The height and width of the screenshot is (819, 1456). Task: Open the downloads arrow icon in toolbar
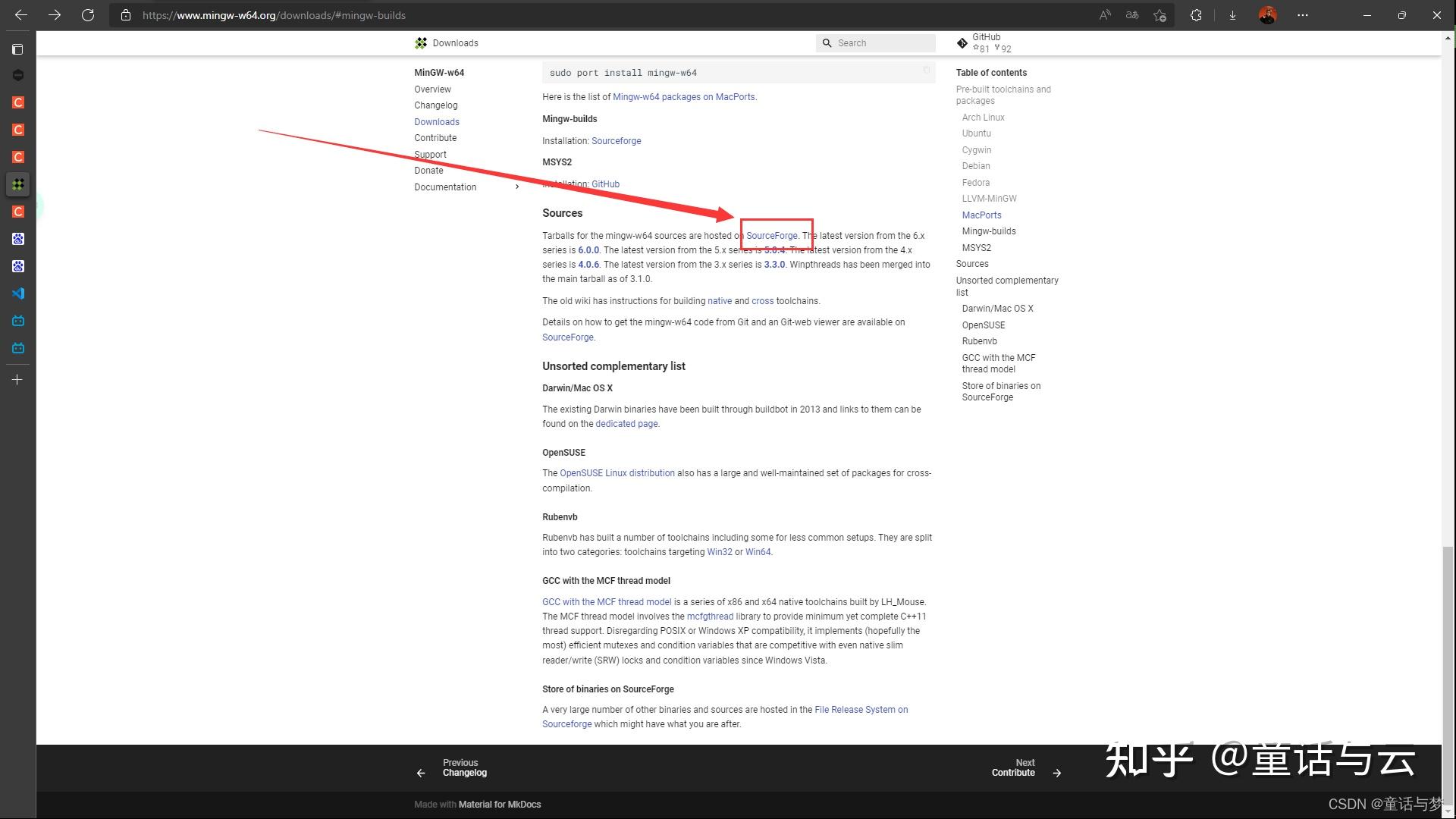coord(1232,15)
